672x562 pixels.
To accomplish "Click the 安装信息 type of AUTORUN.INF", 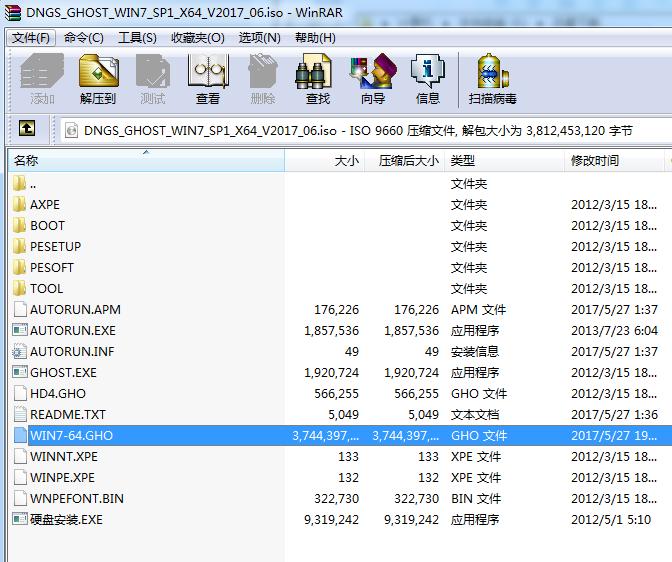I will pyautogui.click(x=475, y=352).
